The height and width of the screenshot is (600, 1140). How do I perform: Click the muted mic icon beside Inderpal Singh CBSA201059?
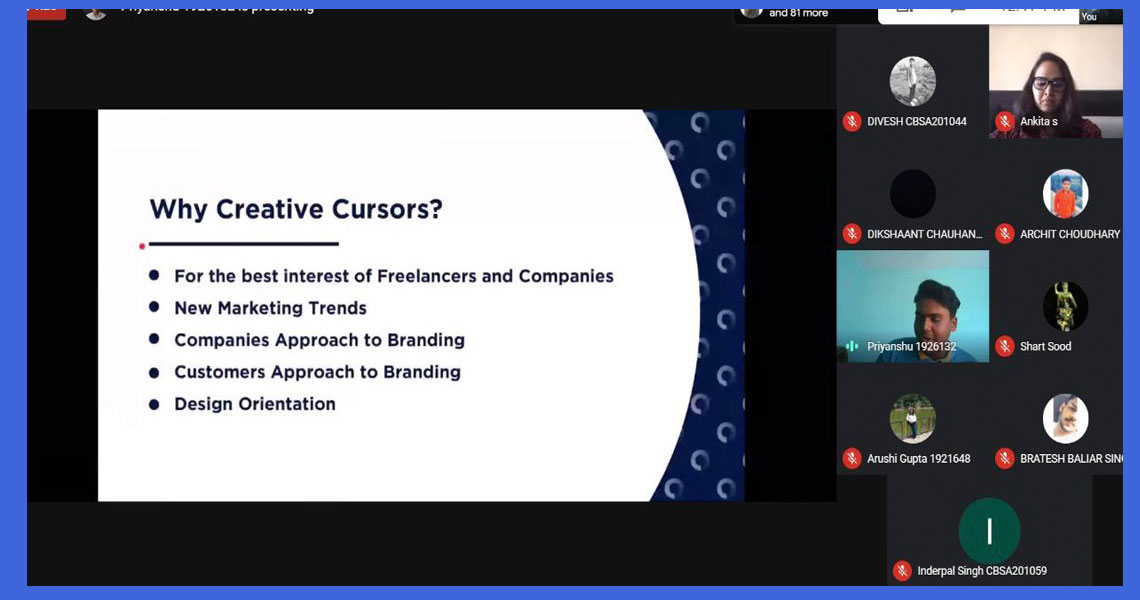click(902, 571)
